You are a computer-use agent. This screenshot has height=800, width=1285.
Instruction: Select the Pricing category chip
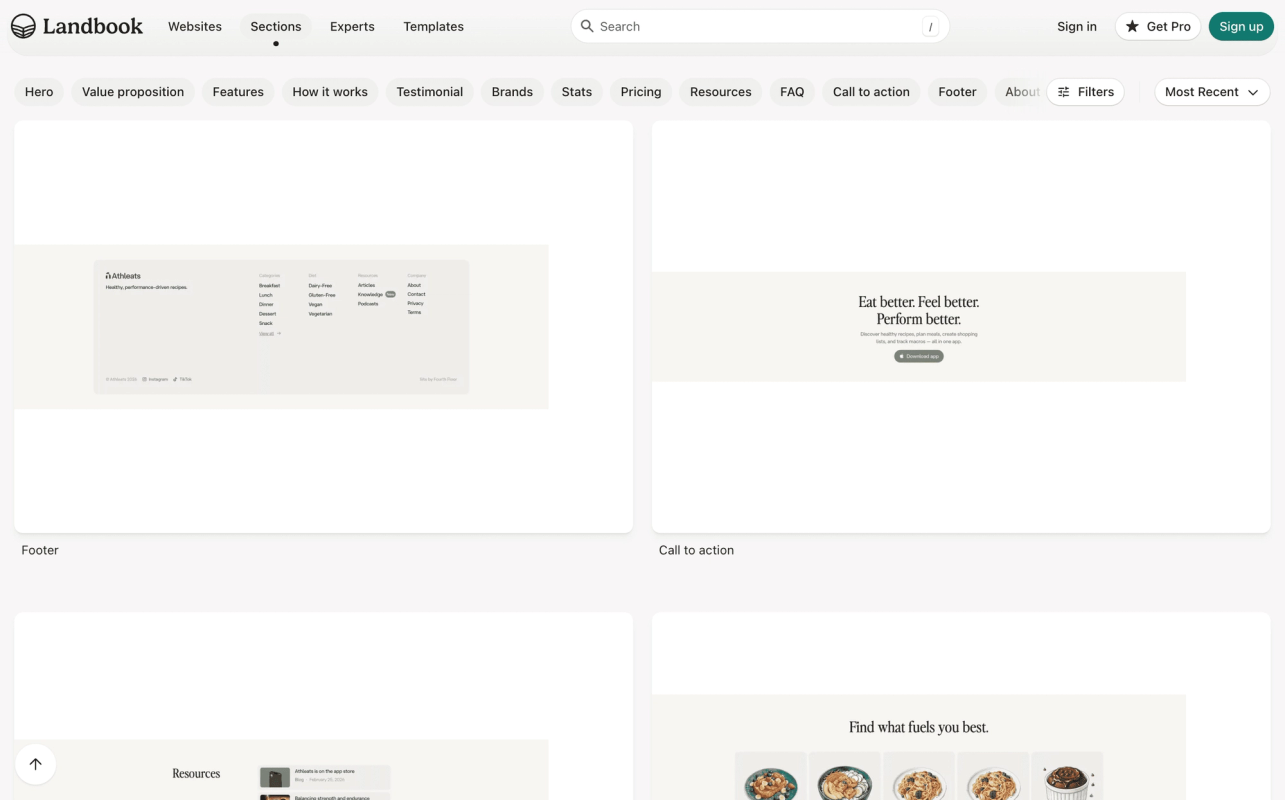coord(641,92)
